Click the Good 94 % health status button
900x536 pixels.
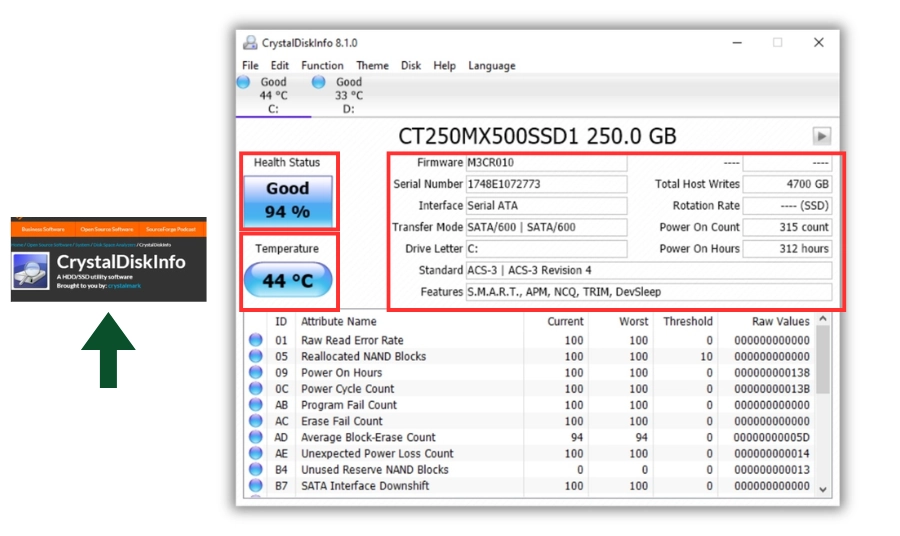pos(288,200)
